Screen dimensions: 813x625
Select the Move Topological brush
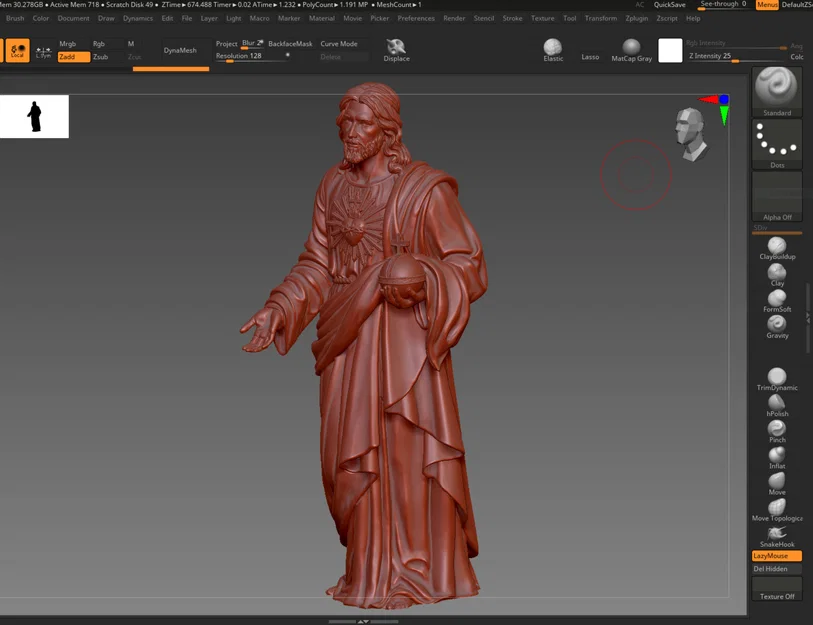pyautogui.click(x=777, y=510)
